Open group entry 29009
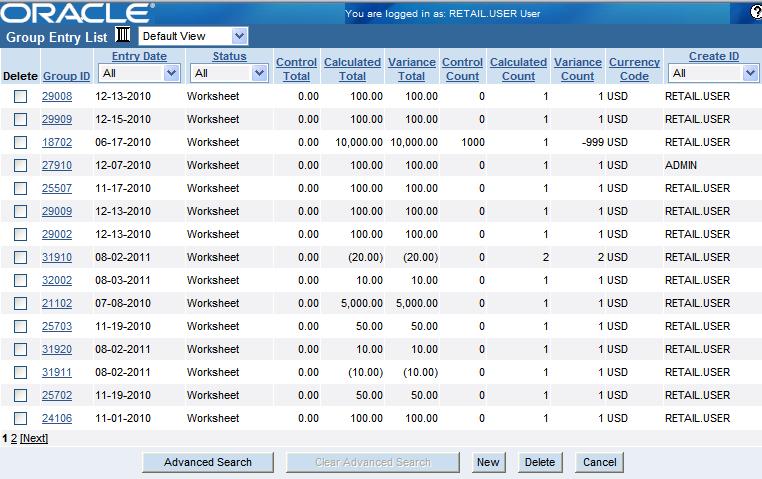Viewport: 762px width, 479px height. click(x=57, y=211)
